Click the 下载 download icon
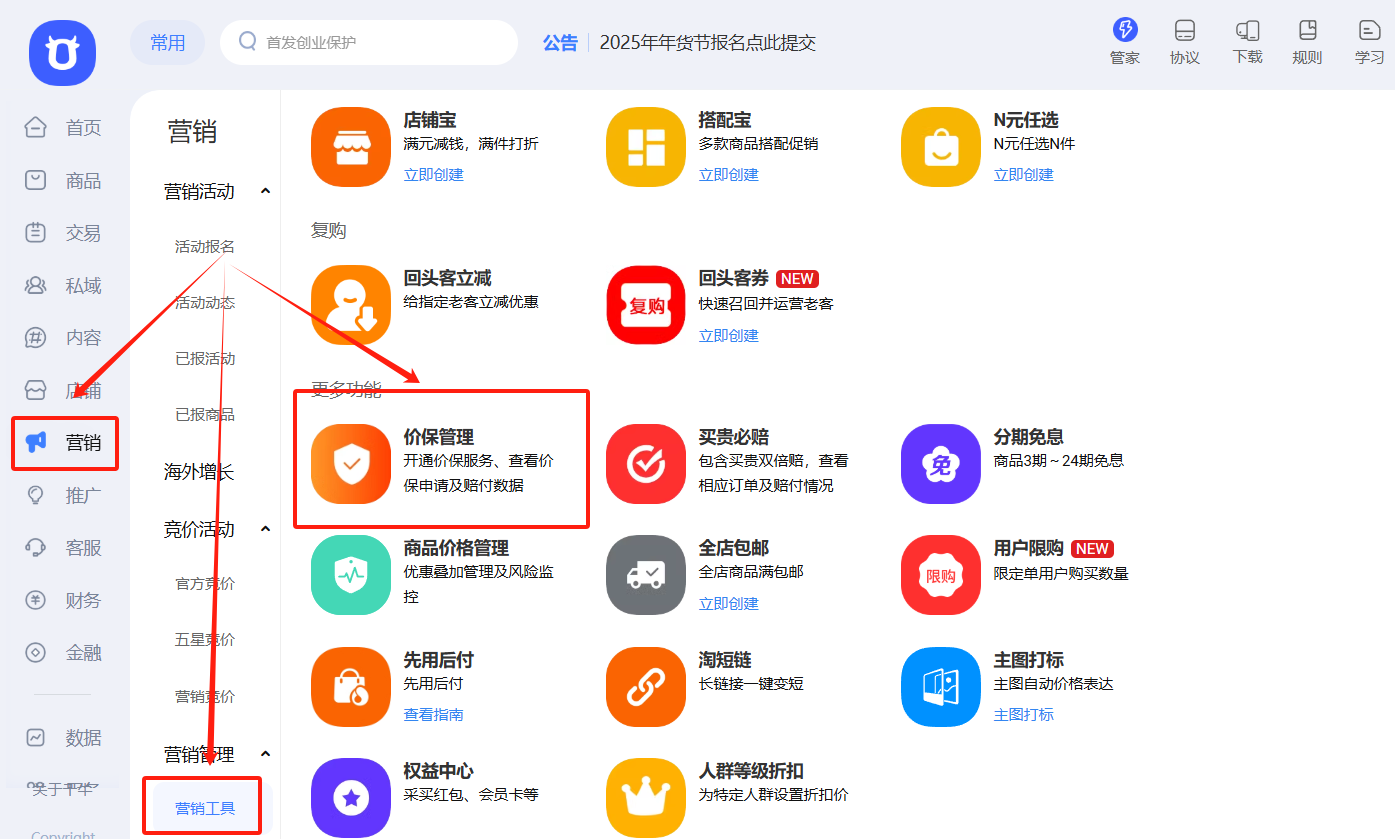 (x=1247, y=30)
